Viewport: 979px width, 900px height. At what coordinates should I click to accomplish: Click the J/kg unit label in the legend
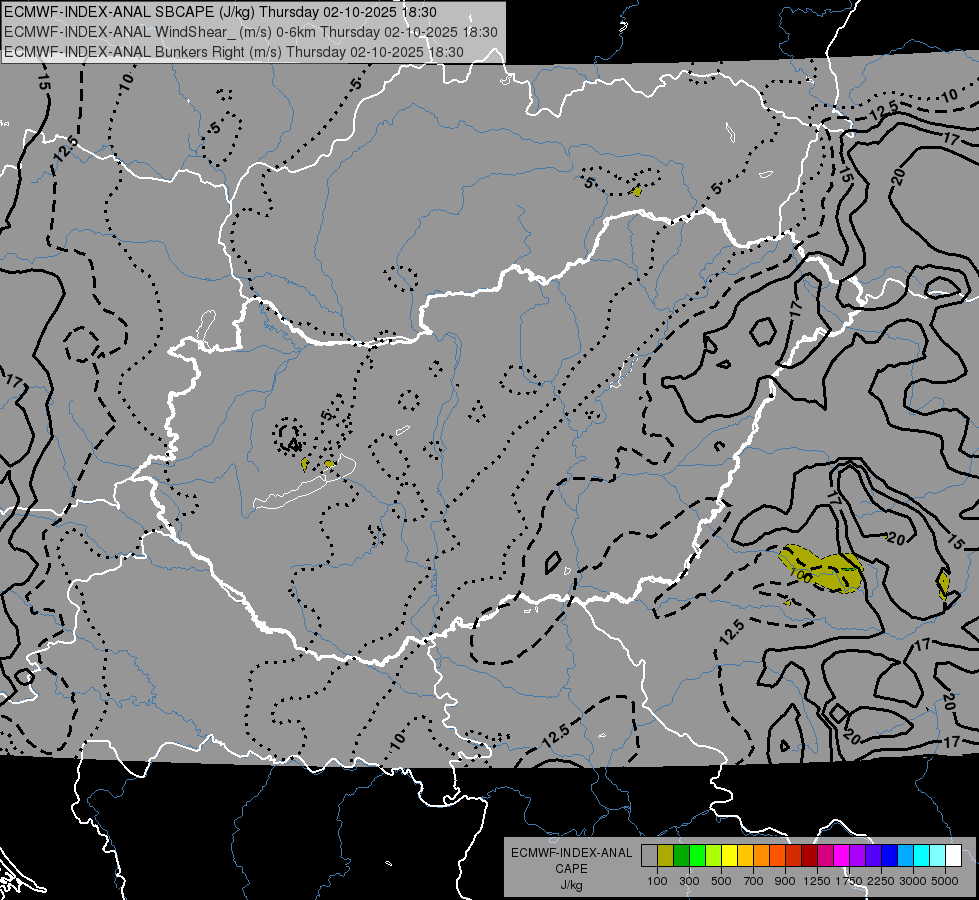[x=571, y=885]
